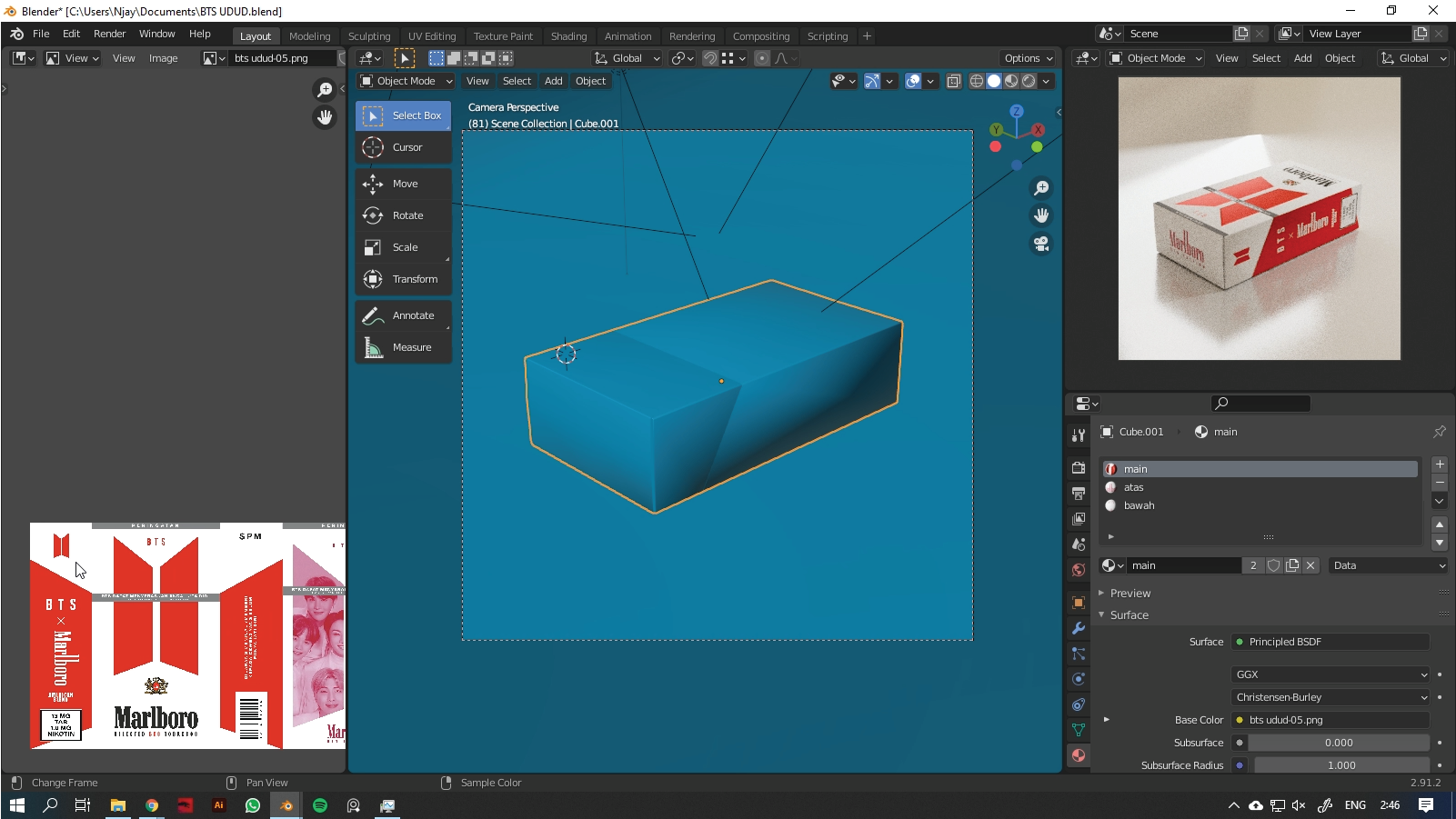
Task: Open the Add menu in viewport header
Action: [x=553, y=81]
